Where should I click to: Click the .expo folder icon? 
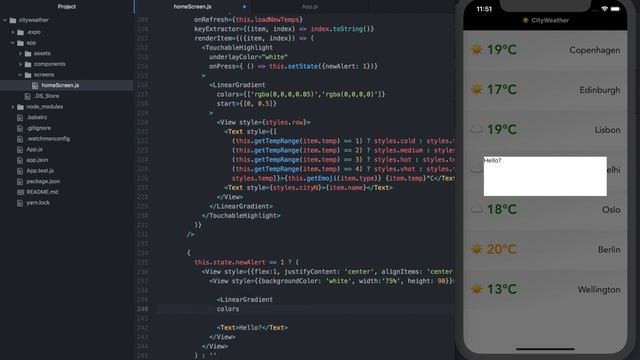[x=20, y=32]
